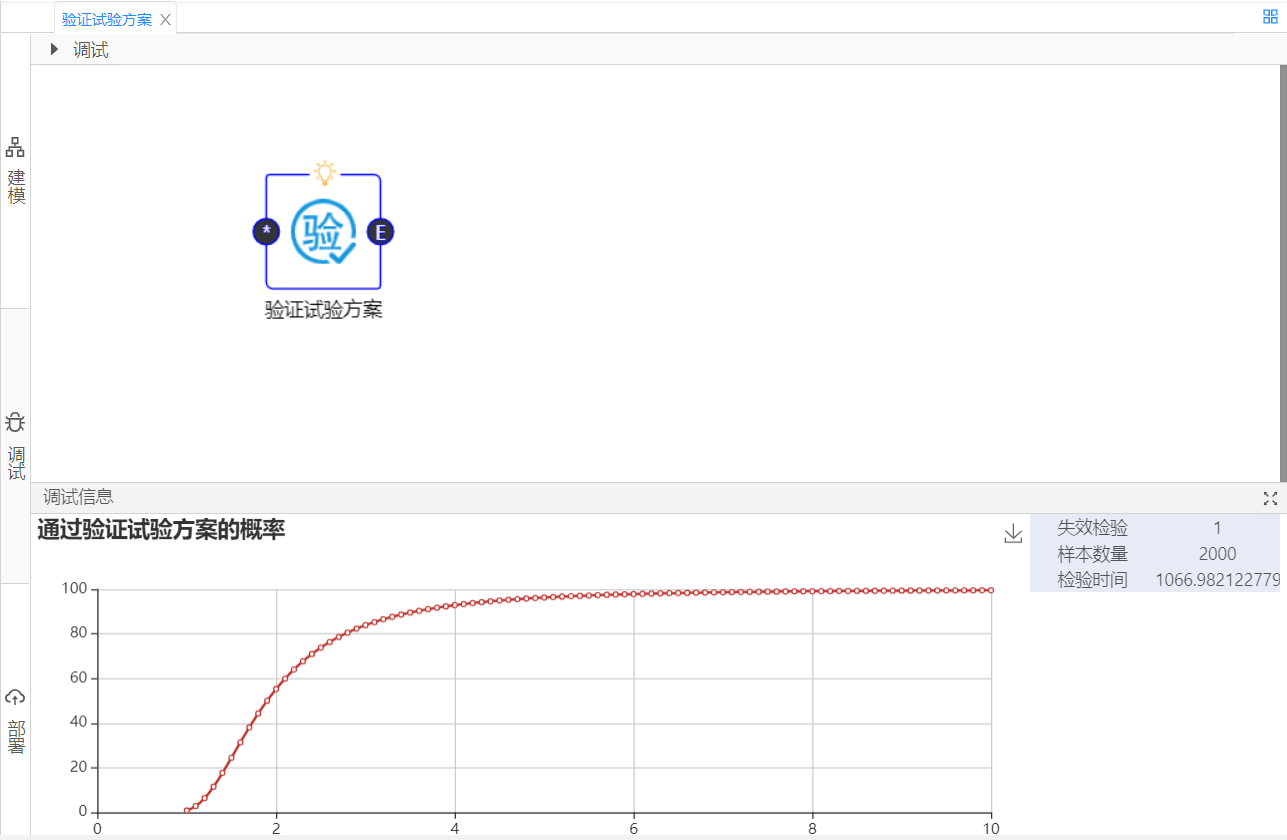Click the 验证试验方案 node label text
This screenshot has height=840, width=1287.
click(323, 310)
